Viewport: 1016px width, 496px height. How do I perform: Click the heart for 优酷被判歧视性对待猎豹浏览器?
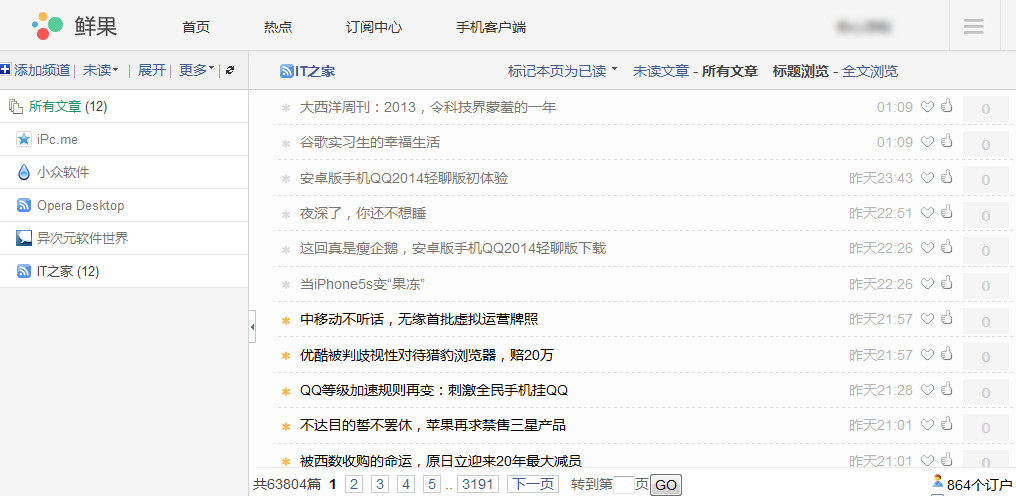coord(927,354)
